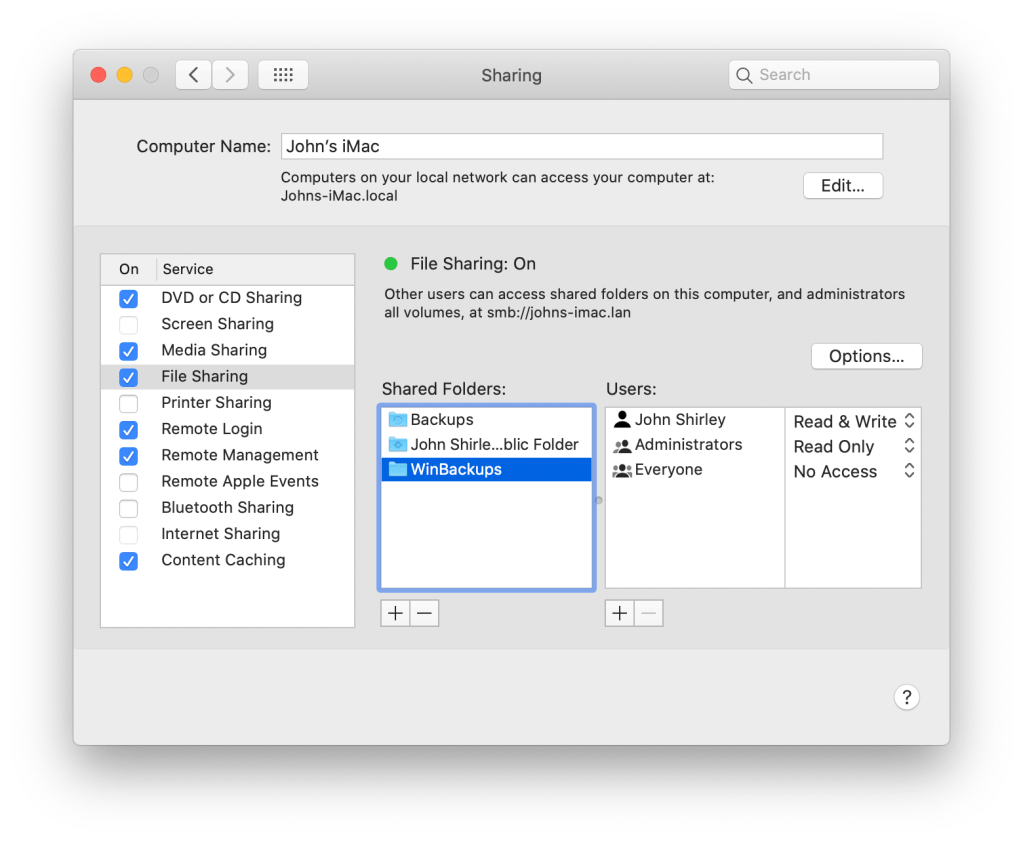Screen dimensions: 1023x842
Task: Click the back navigation arrow
Action: (x=194, y=75)
